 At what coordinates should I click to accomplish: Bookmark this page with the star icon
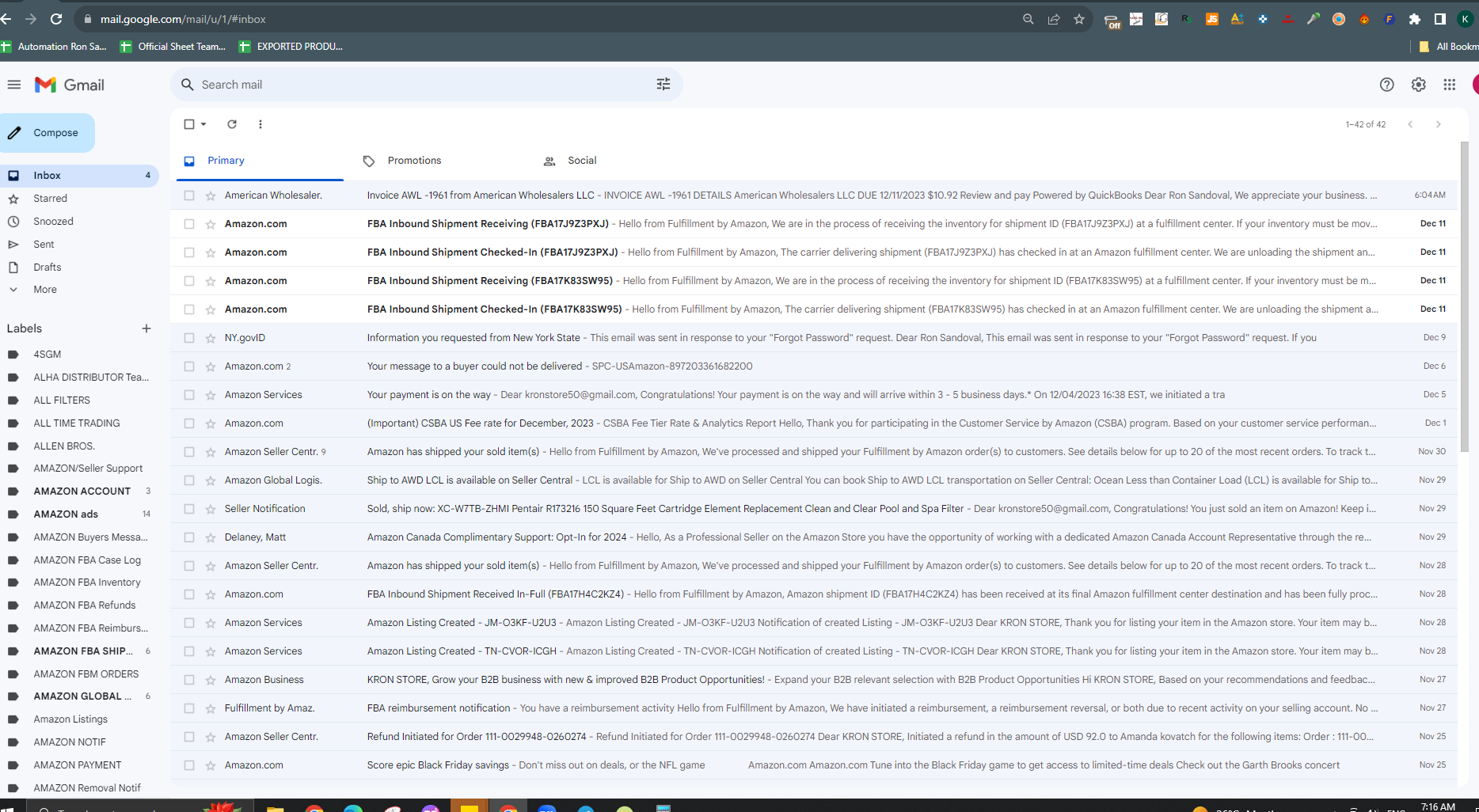[1079, 19]
